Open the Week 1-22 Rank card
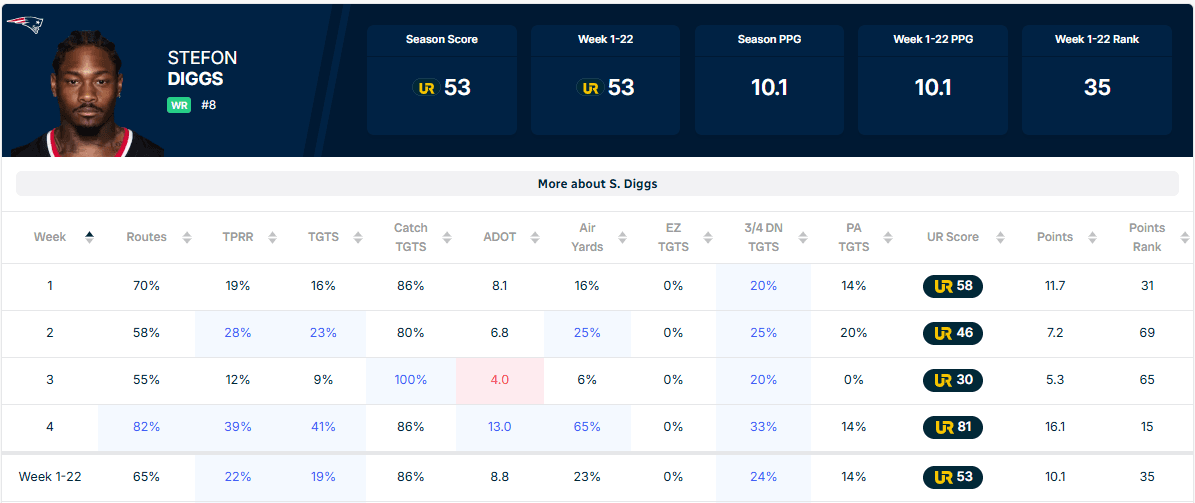This screenshot has width=1195, height=503. tap(1097, 80)
